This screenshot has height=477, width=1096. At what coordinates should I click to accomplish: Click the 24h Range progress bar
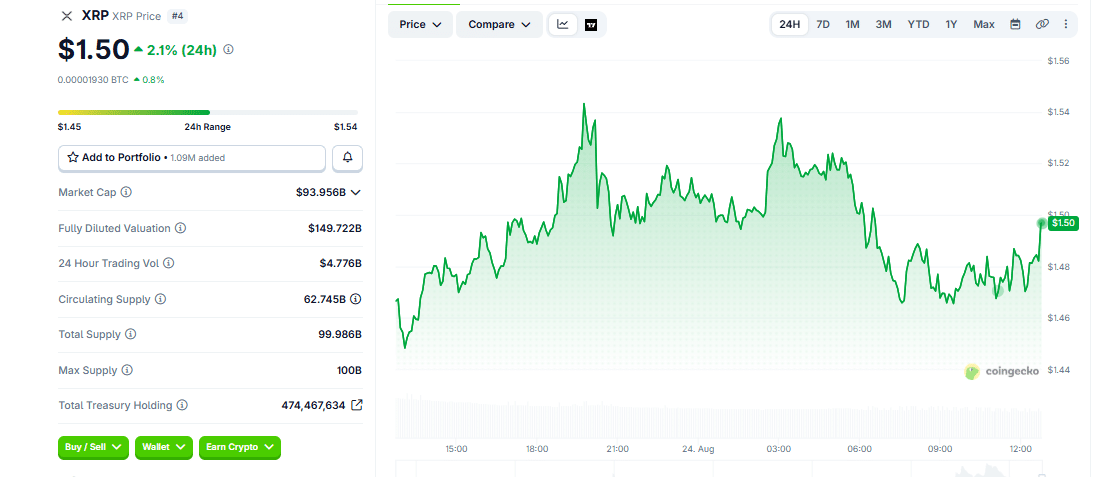tap(208, 112)
